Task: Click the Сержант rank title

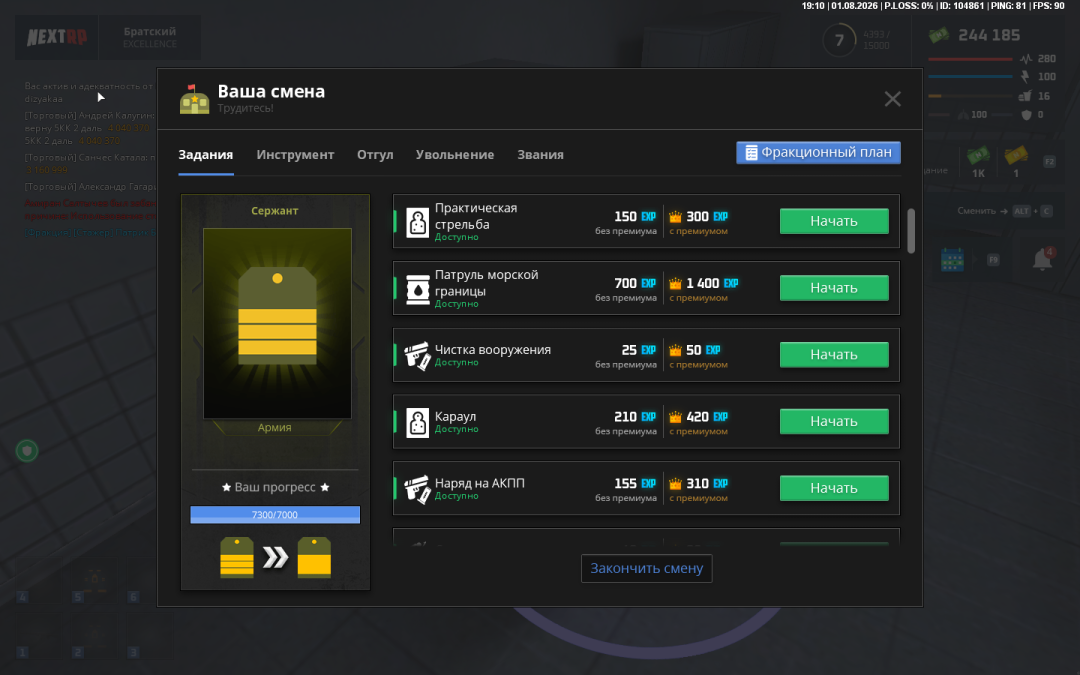Action: [x=274, y=211]
